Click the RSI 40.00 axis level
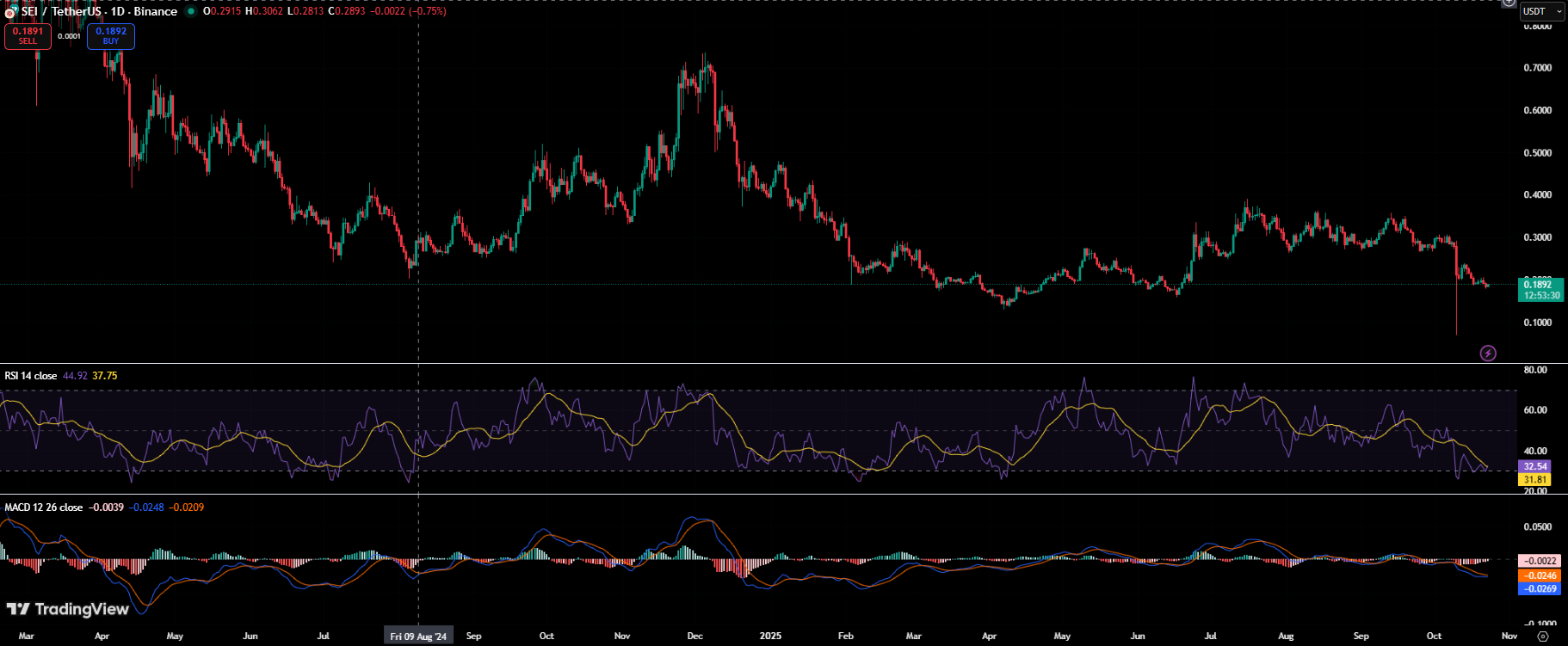This screenshot has width=1568, height=646. coord(1535,451)
